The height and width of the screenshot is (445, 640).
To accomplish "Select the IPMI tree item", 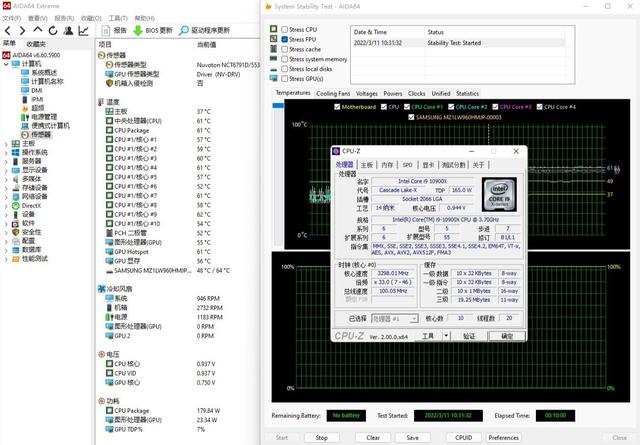I will [x=32, y=99].
